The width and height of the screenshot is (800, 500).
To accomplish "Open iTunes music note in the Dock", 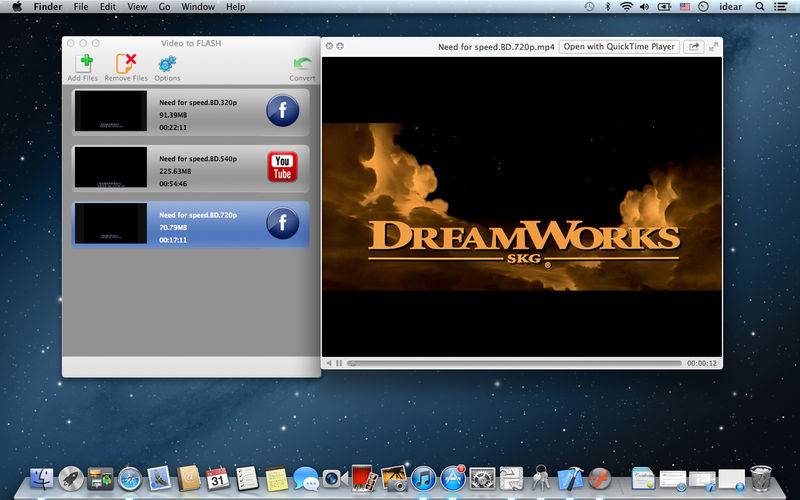I will click(x=423, y=479).
